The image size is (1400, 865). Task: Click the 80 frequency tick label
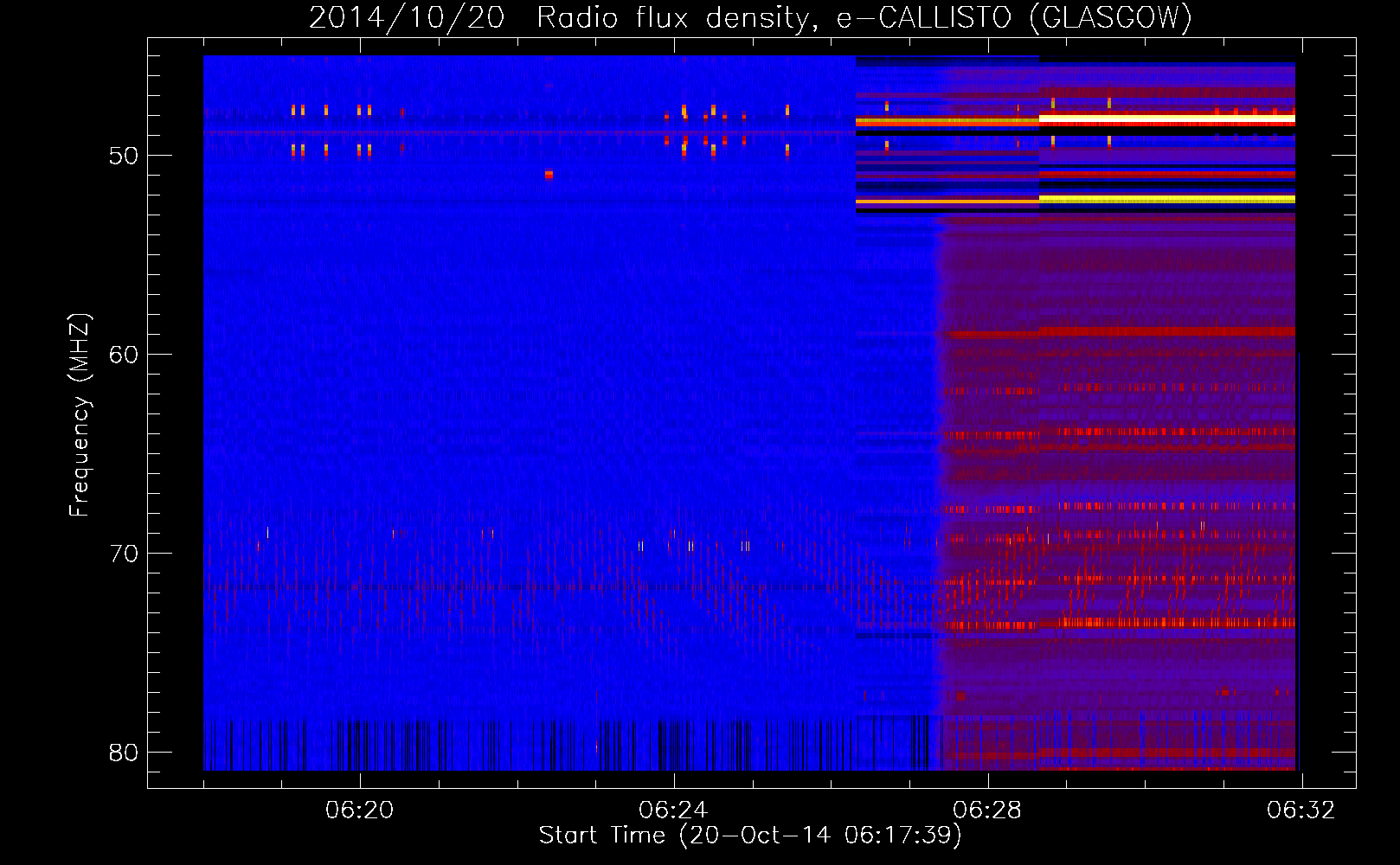point(124,753)
